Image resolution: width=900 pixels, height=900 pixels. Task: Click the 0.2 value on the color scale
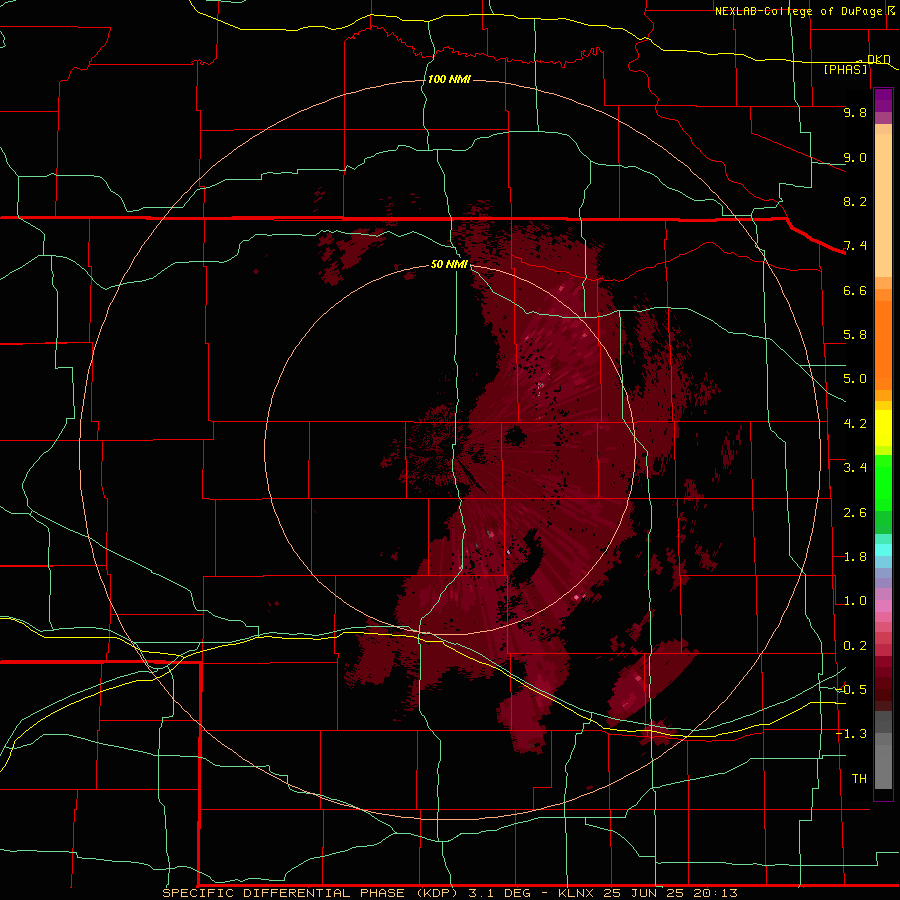[855, 646]
